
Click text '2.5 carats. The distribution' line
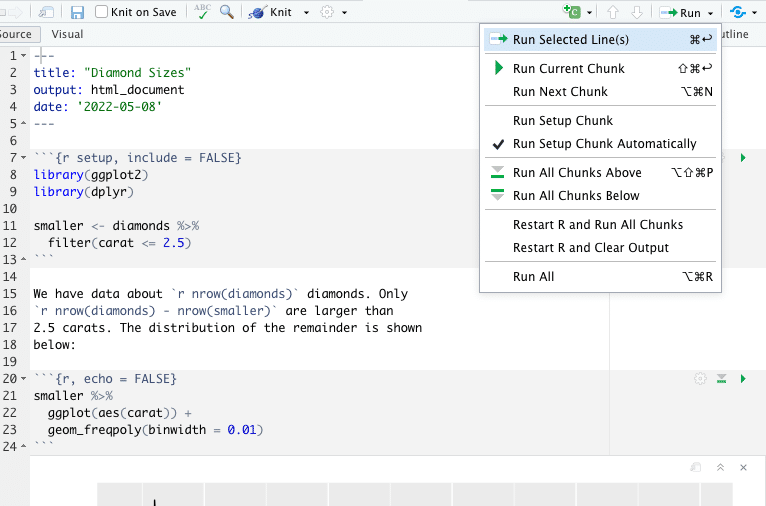pyautogui.click(x=228, y=328)
